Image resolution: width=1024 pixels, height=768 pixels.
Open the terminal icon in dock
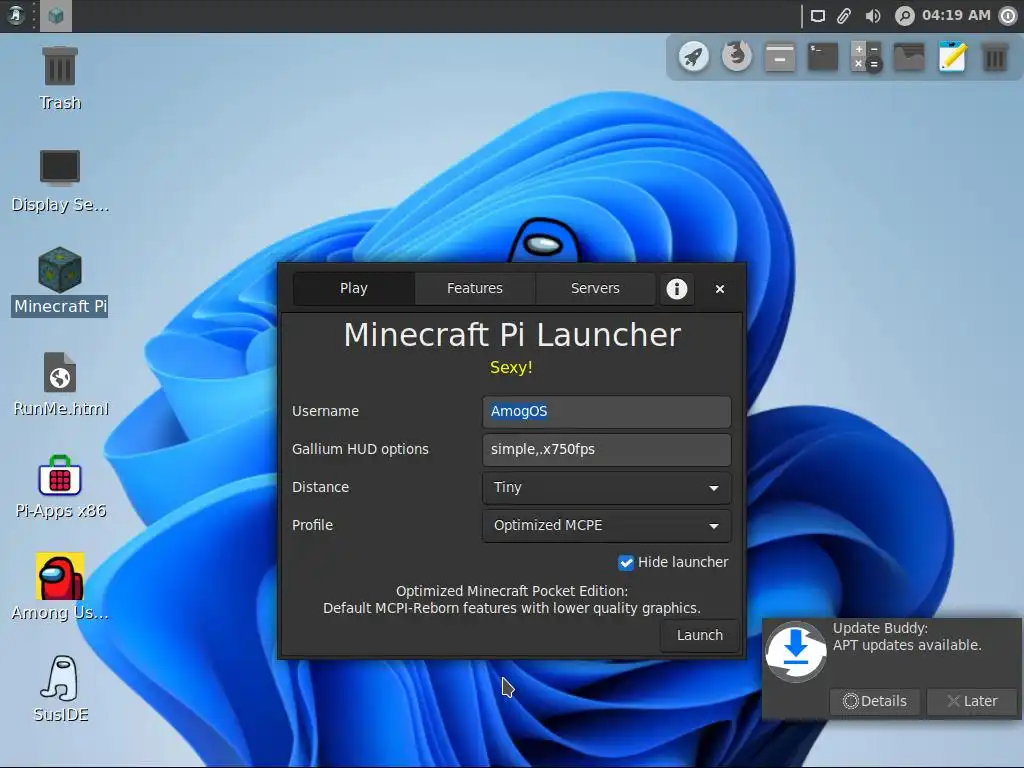(x=823, y=57)
